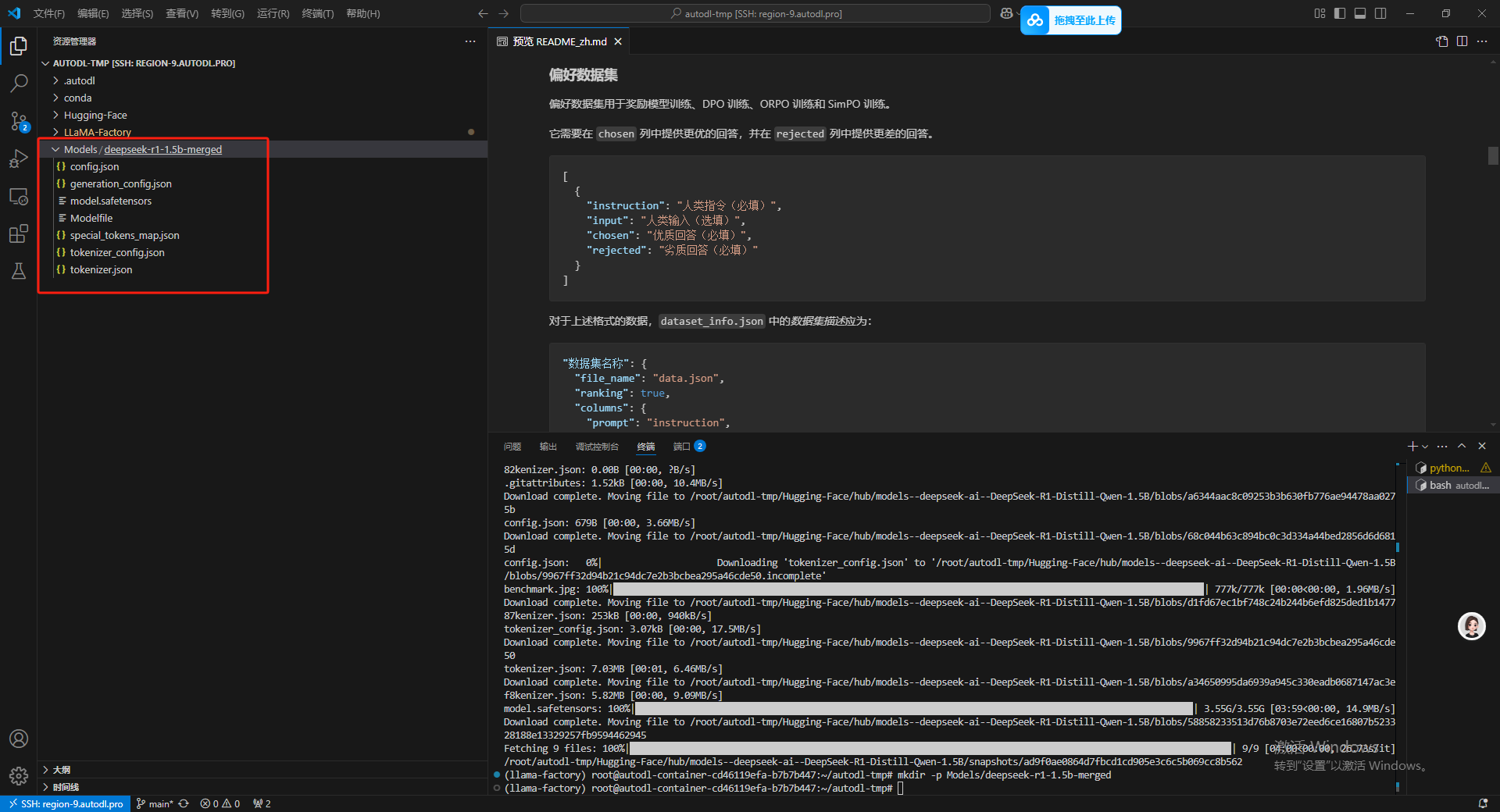Image resolution: width=1500 pixels, height=812 pixels.
Task: Close the README_zh.md preview tab
Action: (618, 41)
